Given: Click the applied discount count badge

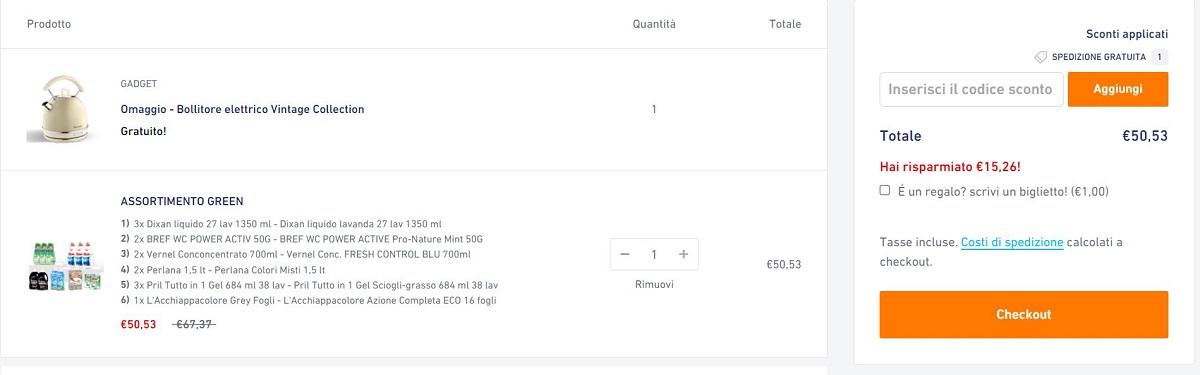Looking at the screenshot, I should (x=1160, y=57).
